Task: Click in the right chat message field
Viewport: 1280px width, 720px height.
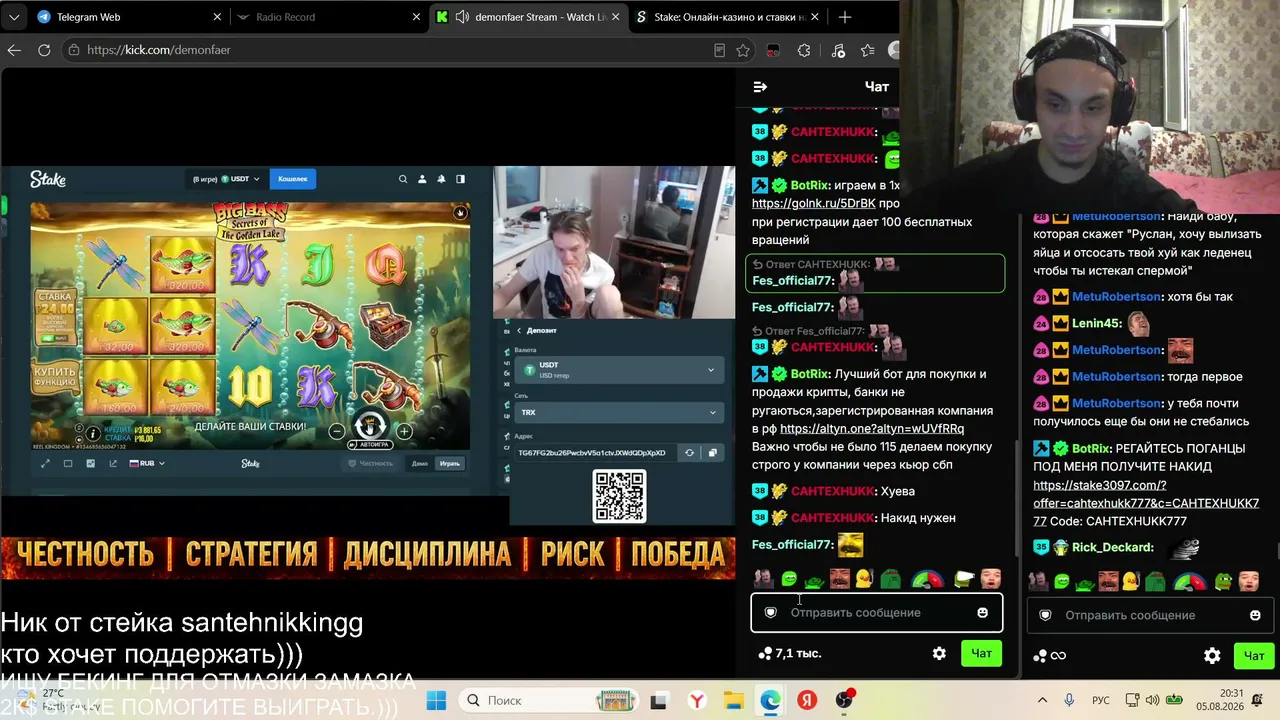Action: click(x=1150, y=615)
